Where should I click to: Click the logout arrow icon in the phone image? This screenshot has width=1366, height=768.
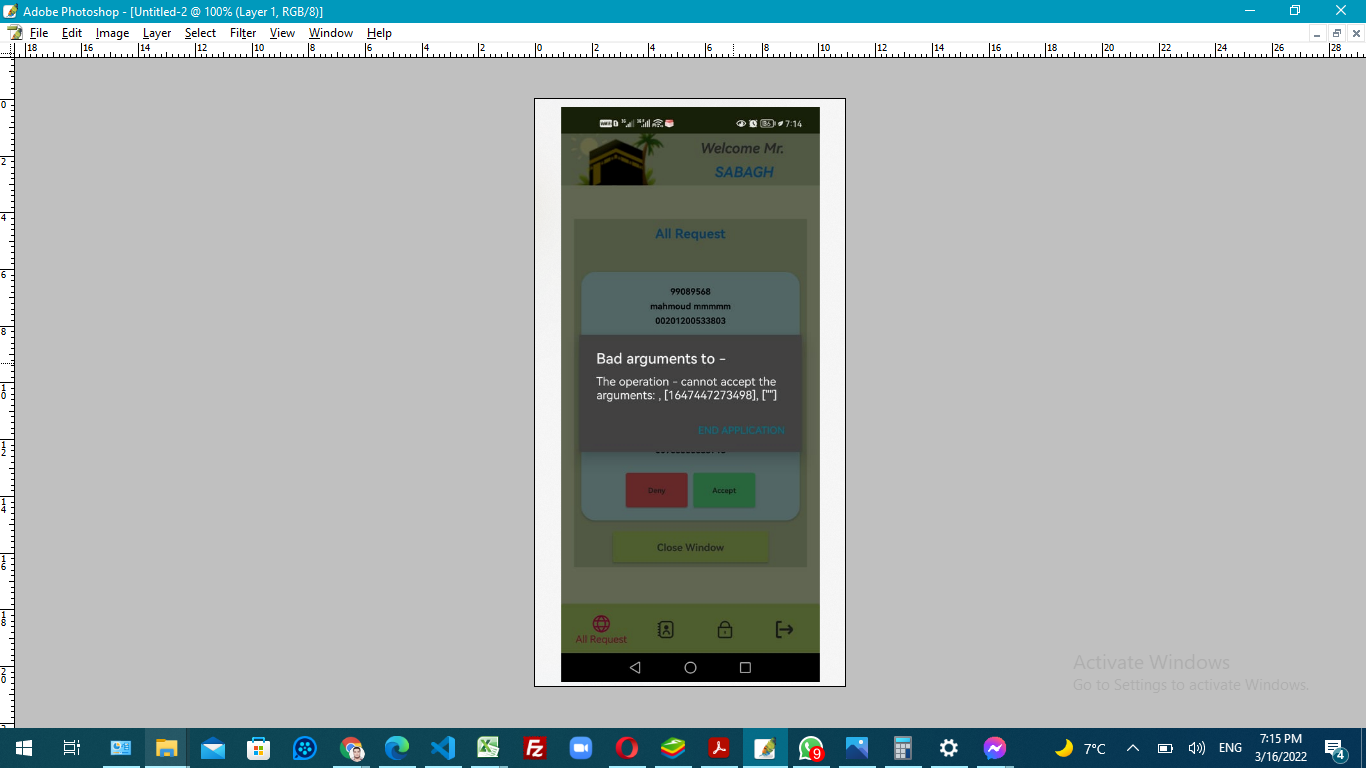(785, 629)
